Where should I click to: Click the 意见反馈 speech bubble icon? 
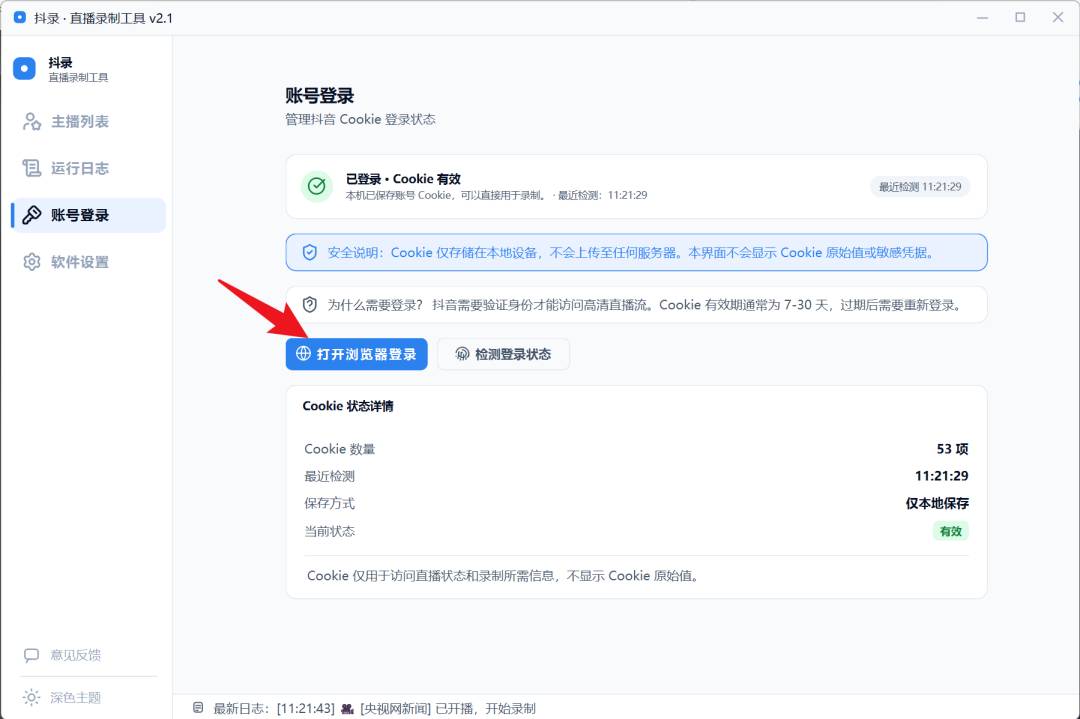click(31, 655)
